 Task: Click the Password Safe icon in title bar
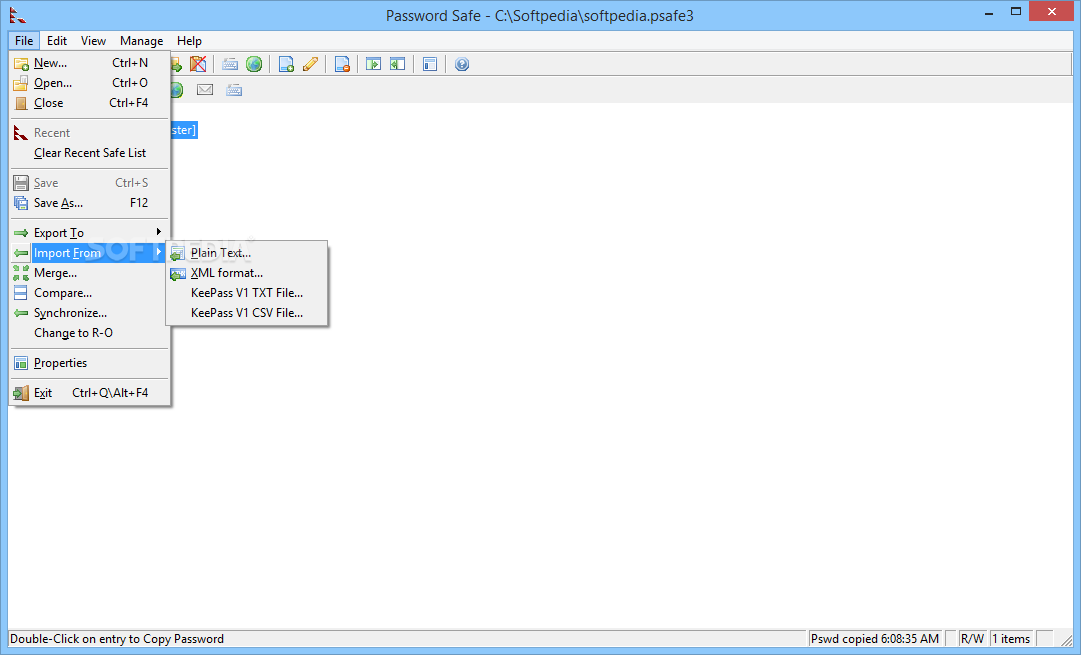[18, 14]
